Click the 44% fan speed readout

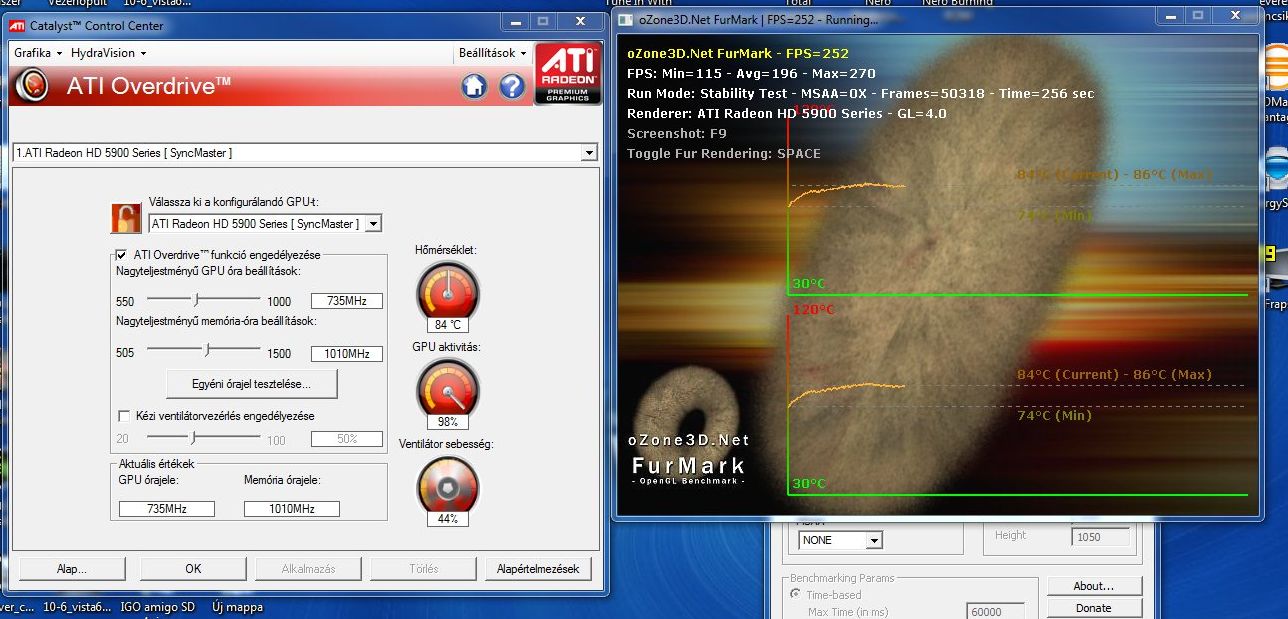point(447,519)
